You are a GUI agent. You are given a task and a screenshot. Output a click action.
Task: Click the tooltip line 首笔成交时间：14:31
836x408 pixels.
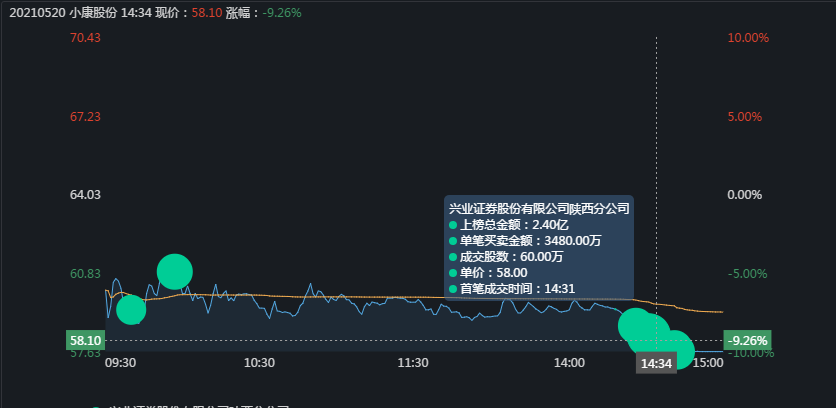click(x=512, y=289)
